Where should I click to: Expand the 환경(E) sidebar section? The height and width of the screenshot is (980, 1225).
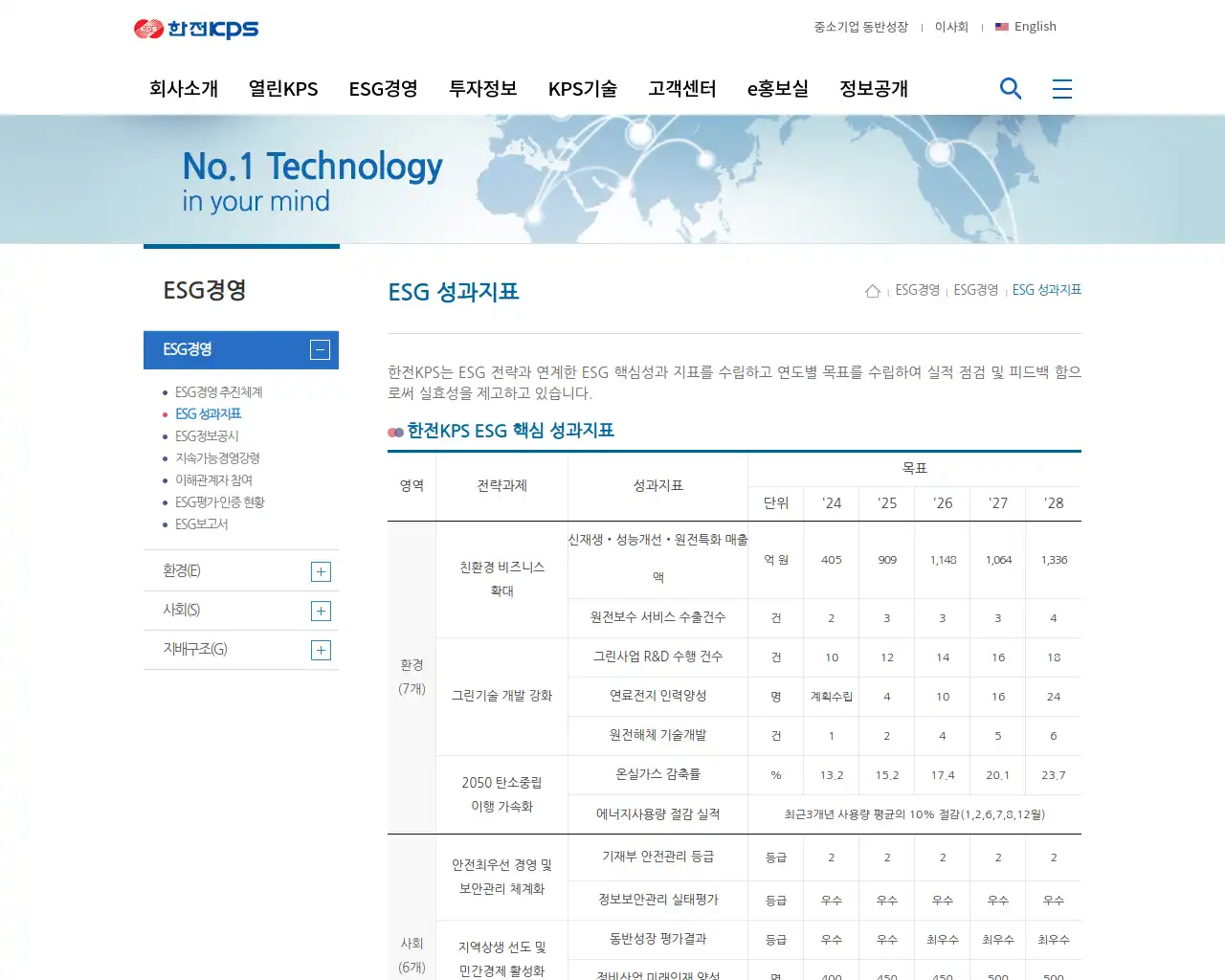pos(321,570)
